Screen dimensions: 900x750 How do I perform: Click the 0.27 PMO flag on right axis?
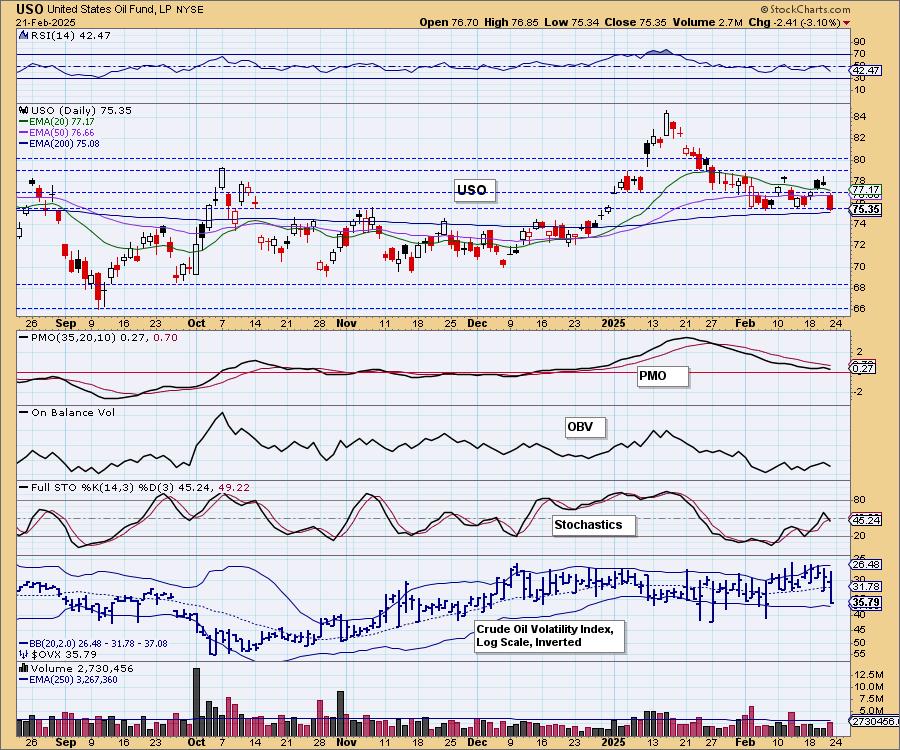point(864,369)
